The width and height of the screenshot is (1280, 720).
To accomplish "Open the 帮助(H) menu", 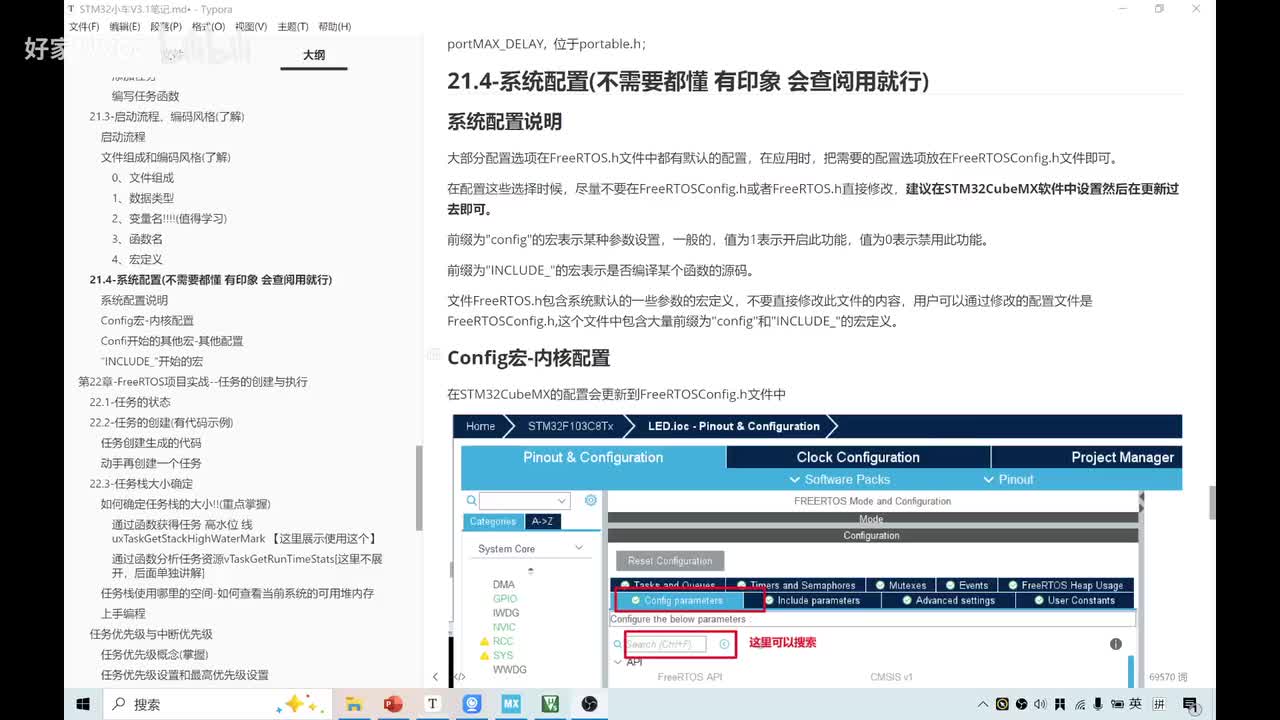I will [335, 27].
